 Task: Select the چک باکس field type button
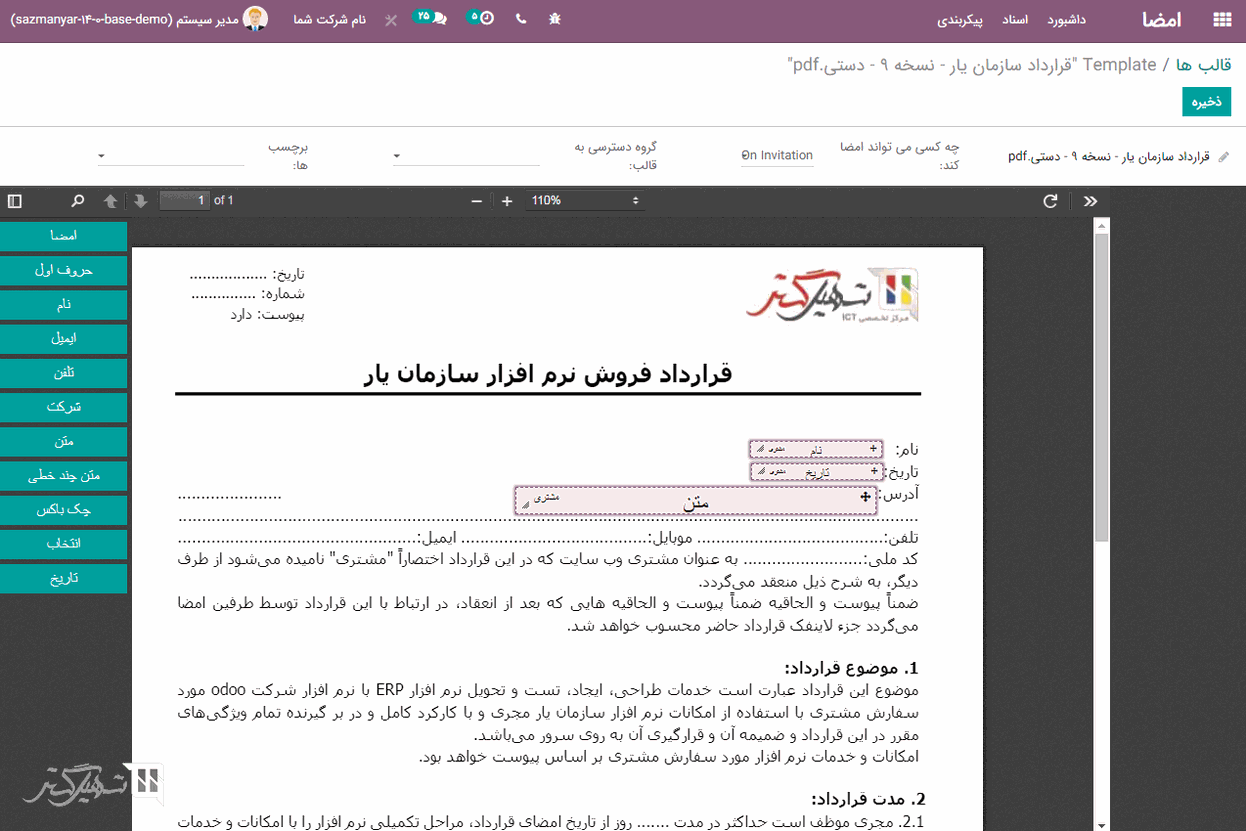click(x=64, y=510)
